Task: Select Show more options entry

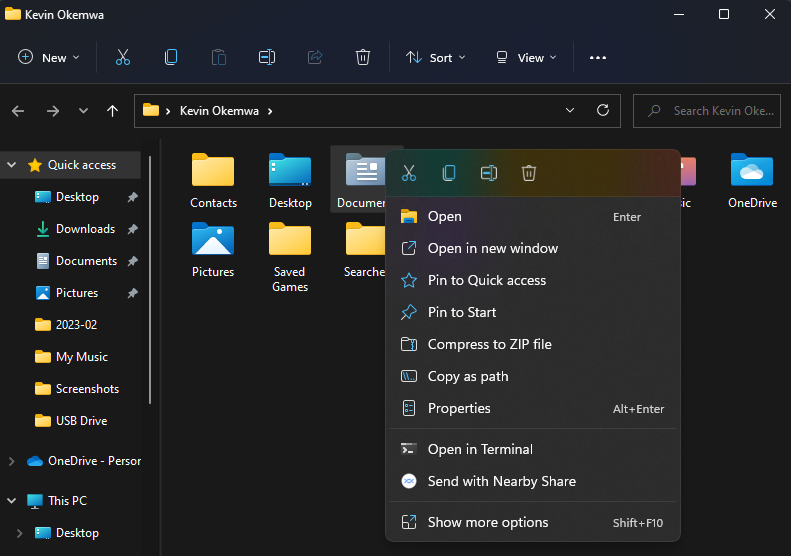Action: coord(488,522)
